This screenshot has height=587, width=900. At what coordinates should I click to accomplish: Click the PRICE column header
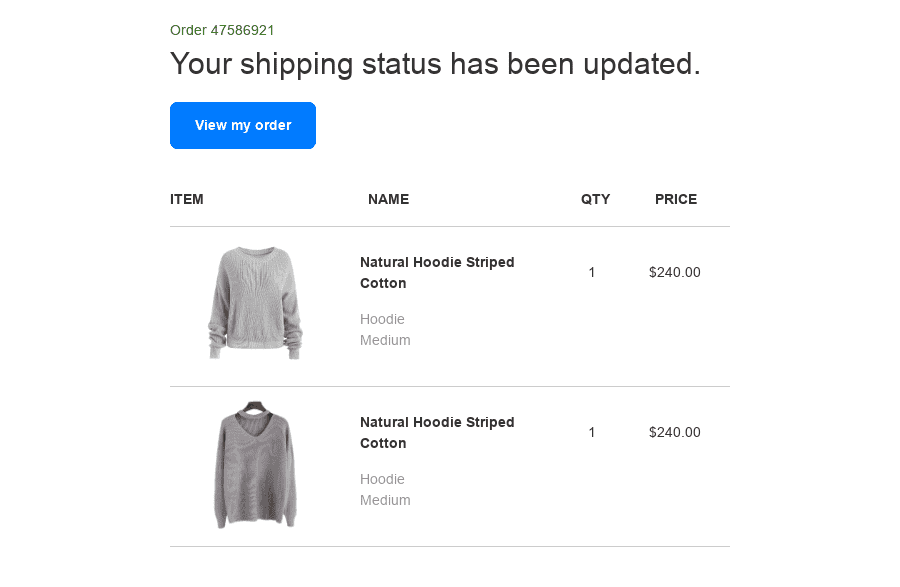point(676,199)
